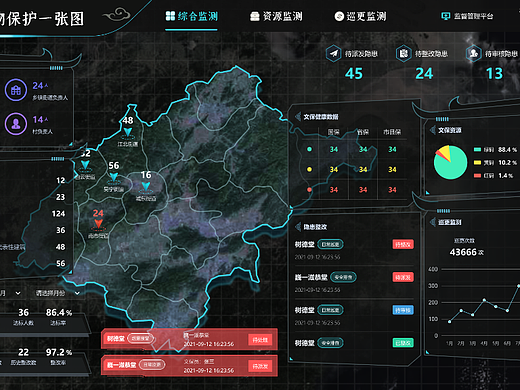Click the status button on upper red alert card

[x=260, y=340]
